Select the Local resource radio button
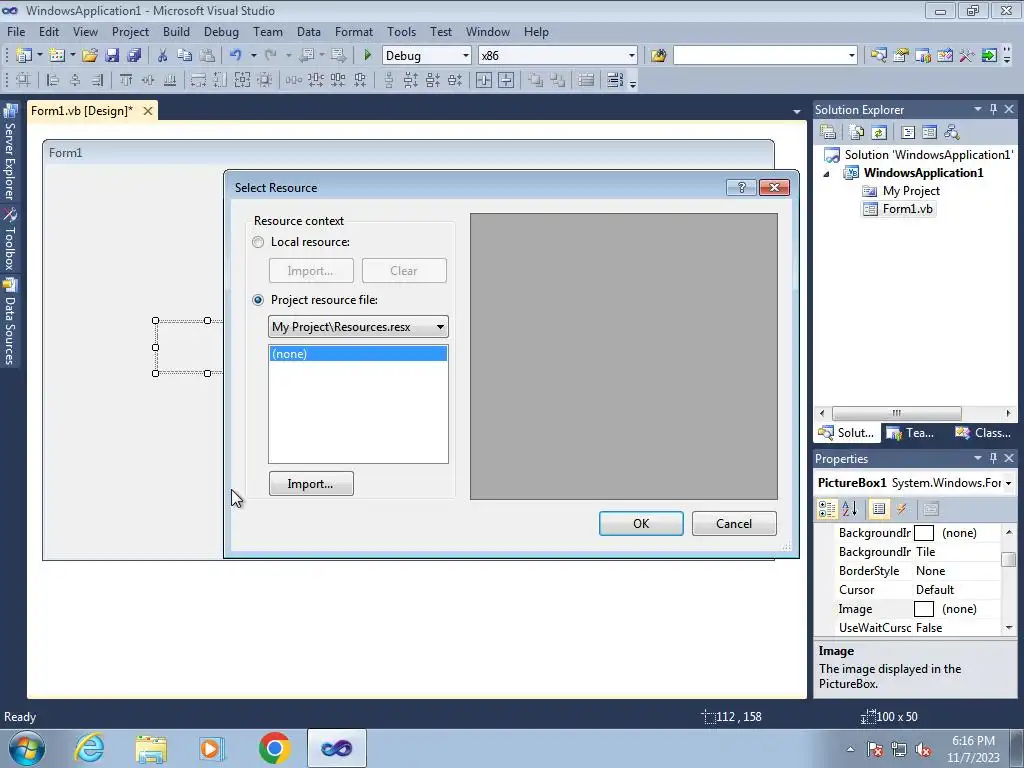The height and width of the screenshot is (768, 1024). (x=258, y=242)
